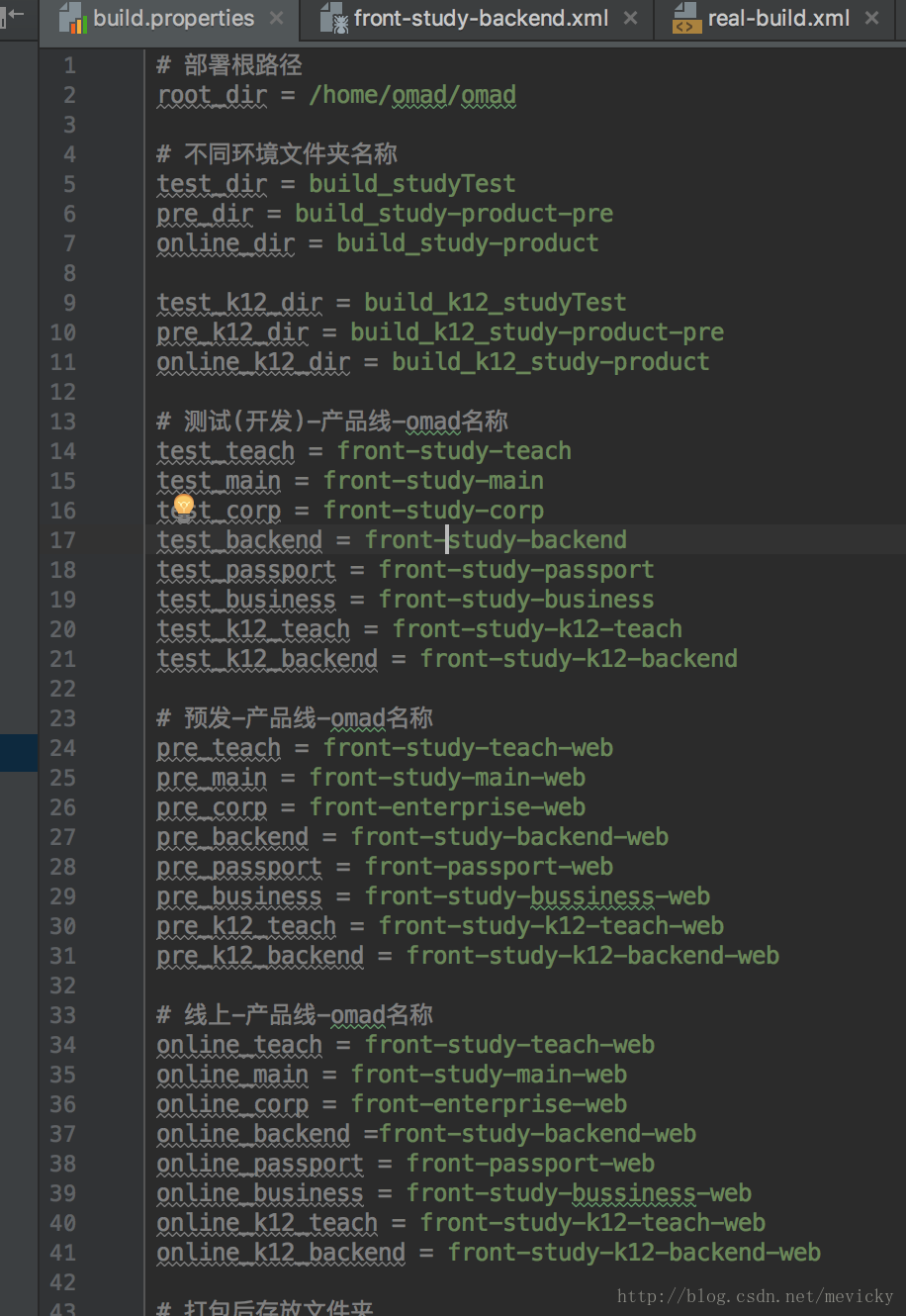Click the hide panel arrow icon
The image size is (906, 1316).
tap(12, 15)
